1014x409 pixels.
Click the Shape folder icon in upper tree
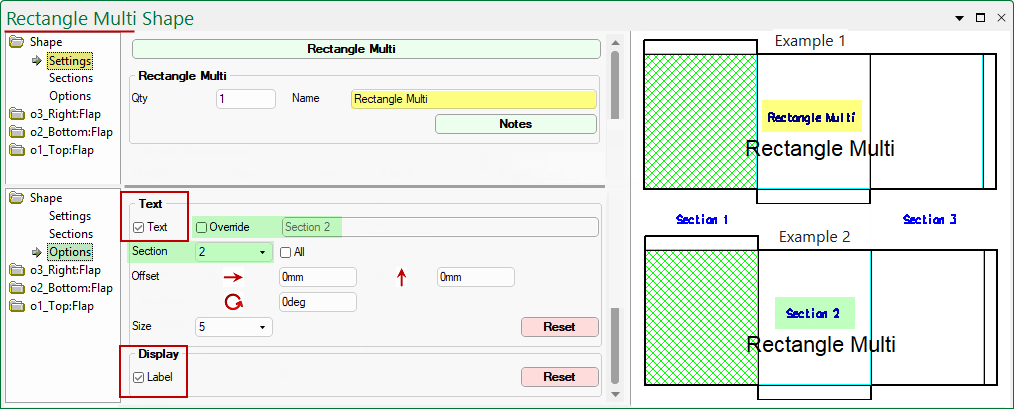[x=17, y=42]
